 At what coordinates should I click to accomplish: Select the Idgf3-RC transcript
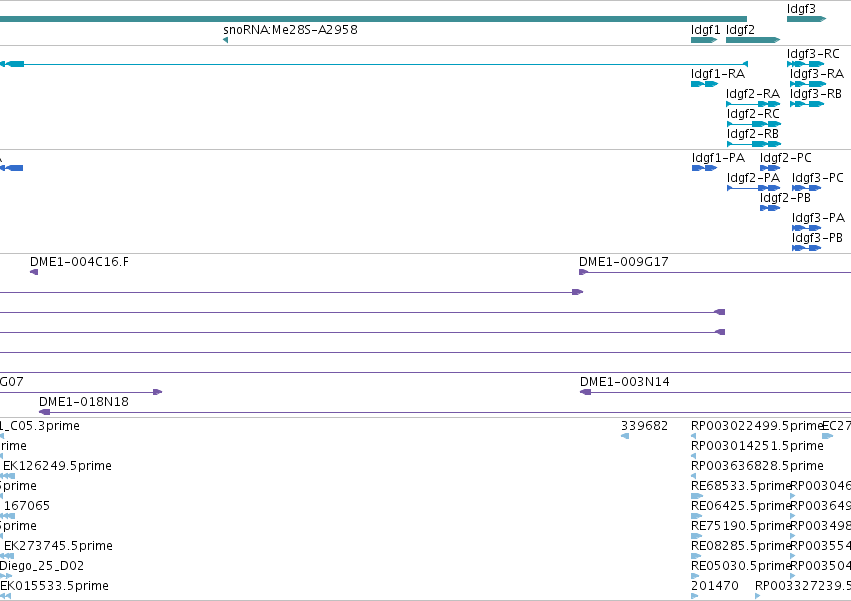coord(806,64)
